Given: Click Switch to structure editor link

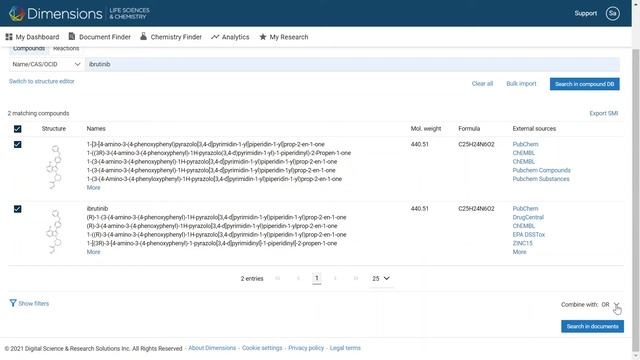Looking at the screenshot, I should [42, 81].
